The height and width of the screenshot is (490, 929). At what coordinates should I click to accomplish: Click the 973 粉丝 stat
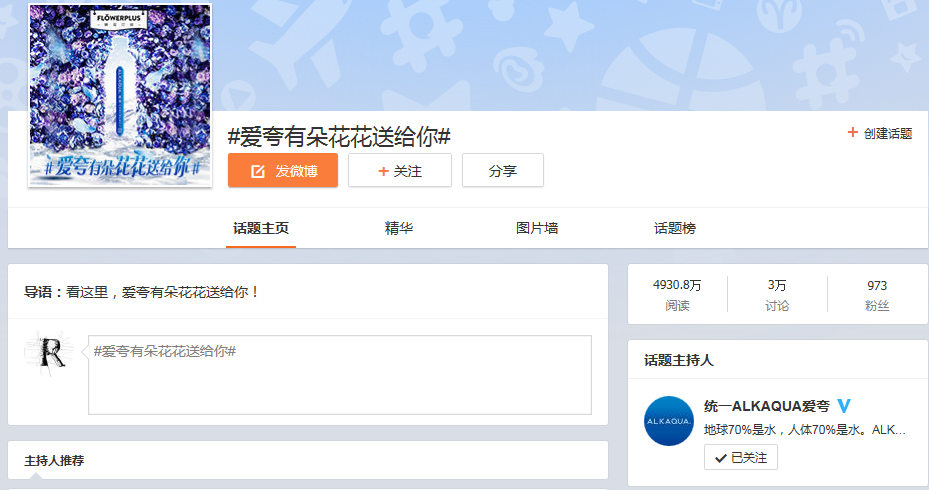(877, 294)
